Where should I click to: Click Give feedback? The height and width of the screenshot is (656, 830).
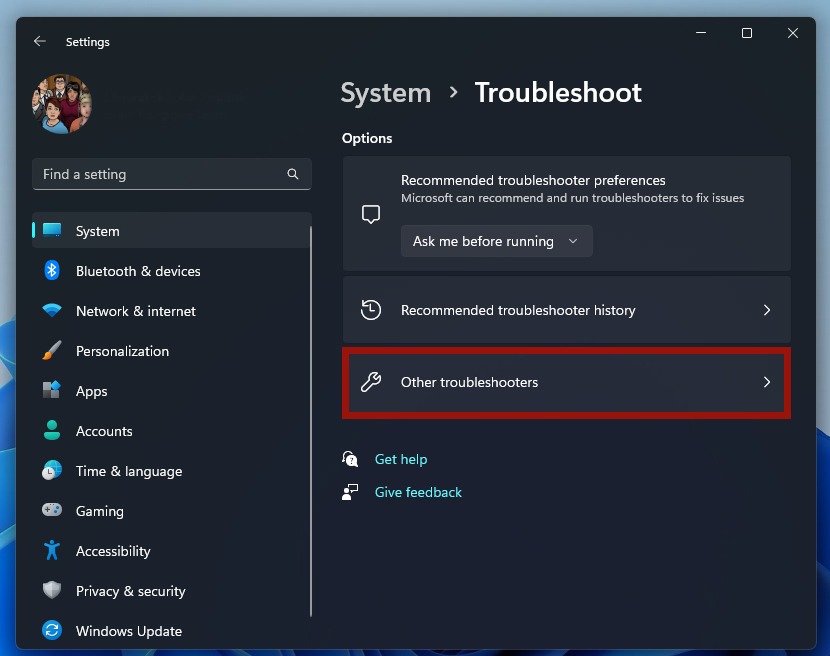[418, 492]
